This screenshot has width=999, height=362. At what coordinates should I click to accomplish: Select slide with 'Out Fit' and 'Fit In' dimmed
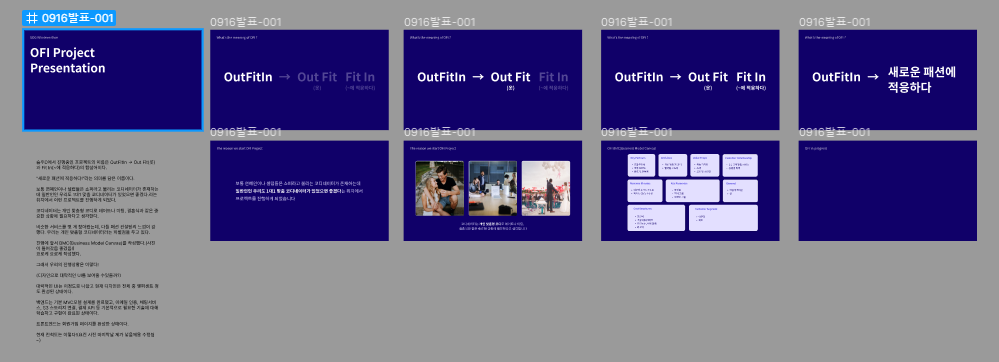(x=299, y=80)
